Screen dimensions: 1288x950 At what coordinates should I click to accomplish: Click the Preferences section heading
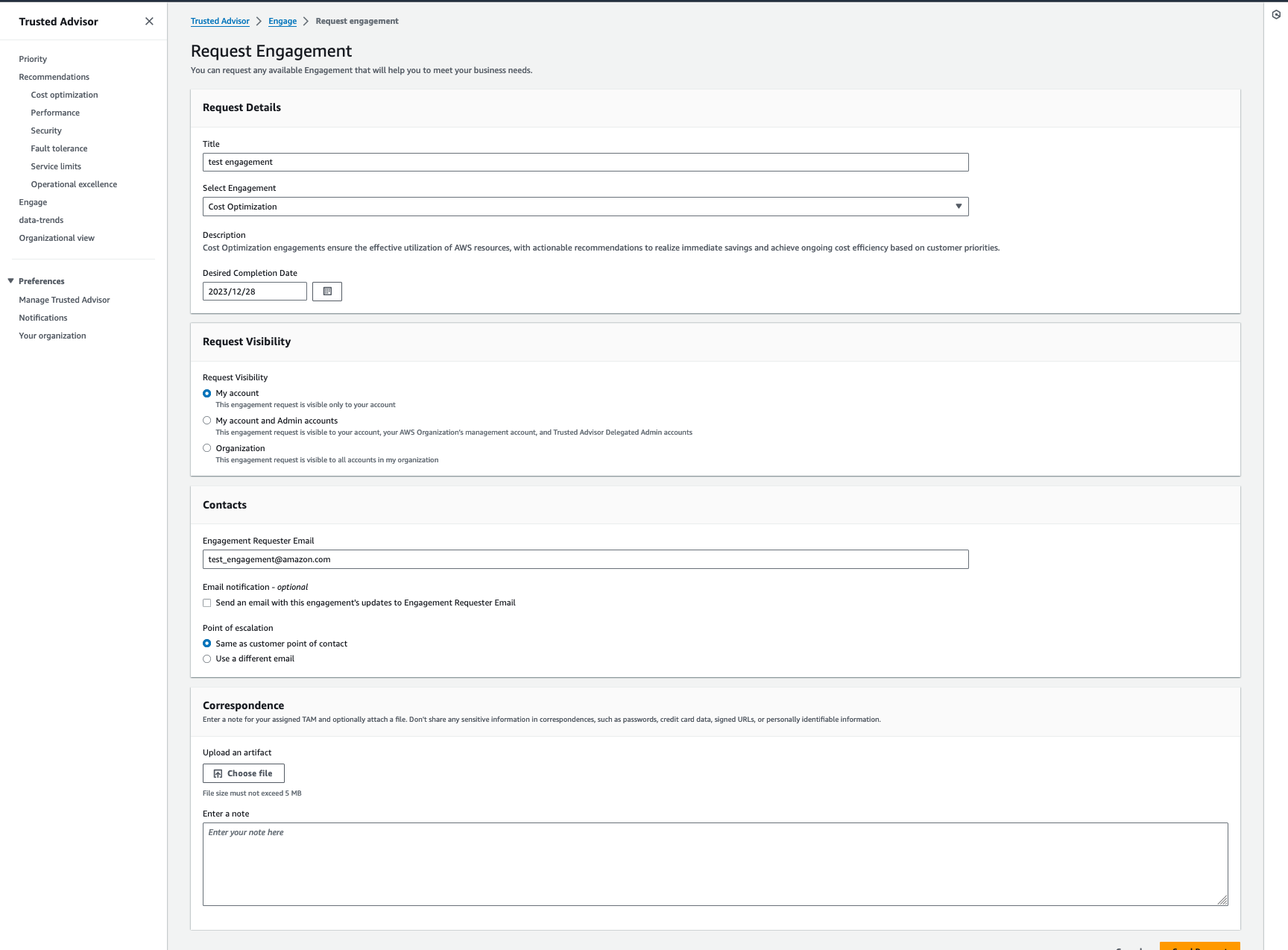(42, 281)
